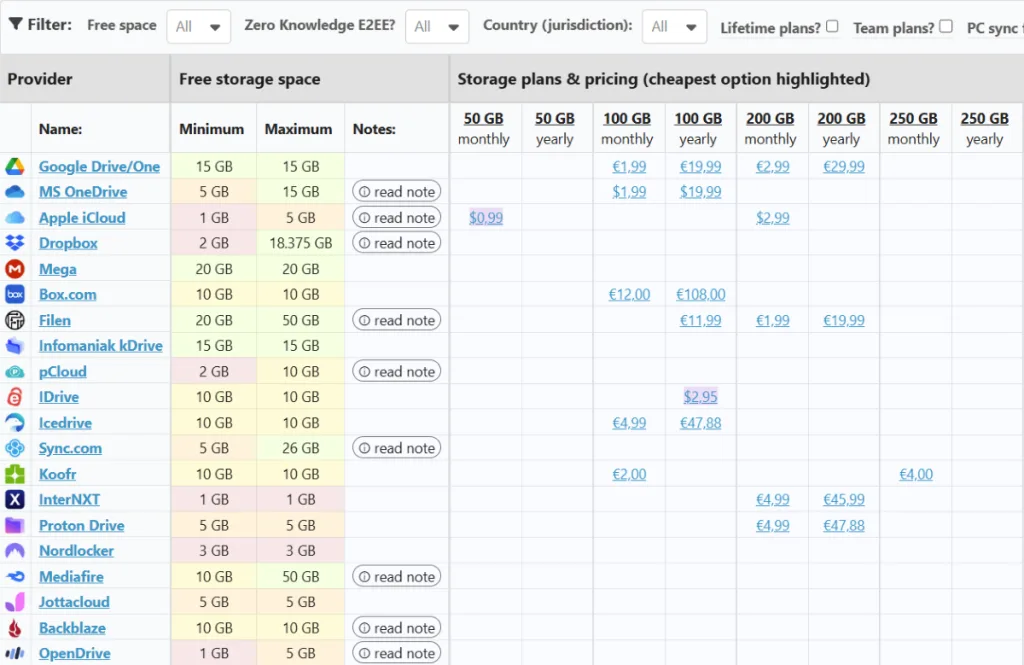Enable the Lifetime plans checkbox
Screen dimensions: 1024x665
[832, 26]
